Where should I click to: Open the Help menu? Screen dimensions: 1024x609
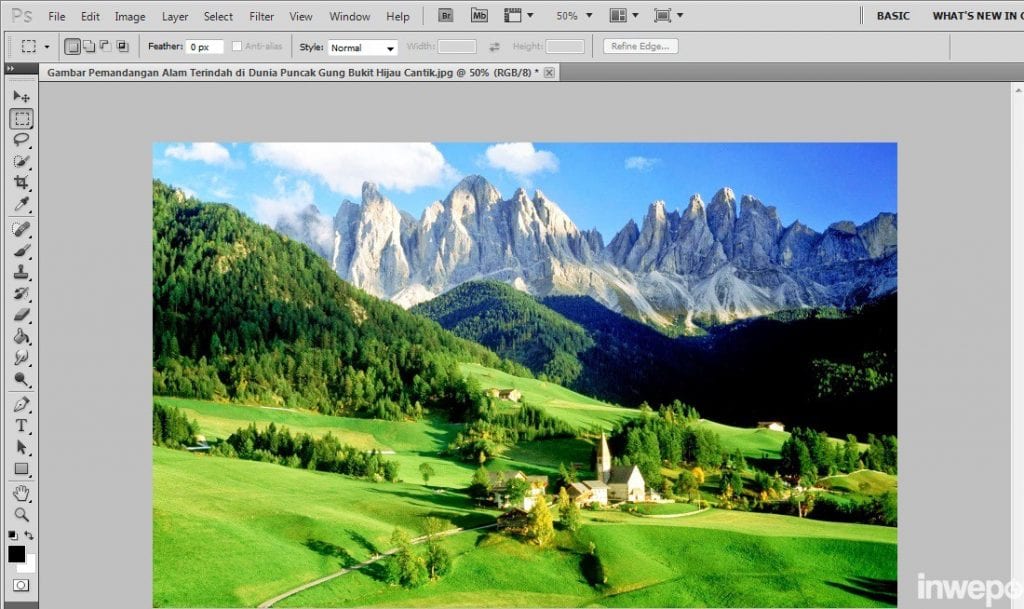[397, 16]
